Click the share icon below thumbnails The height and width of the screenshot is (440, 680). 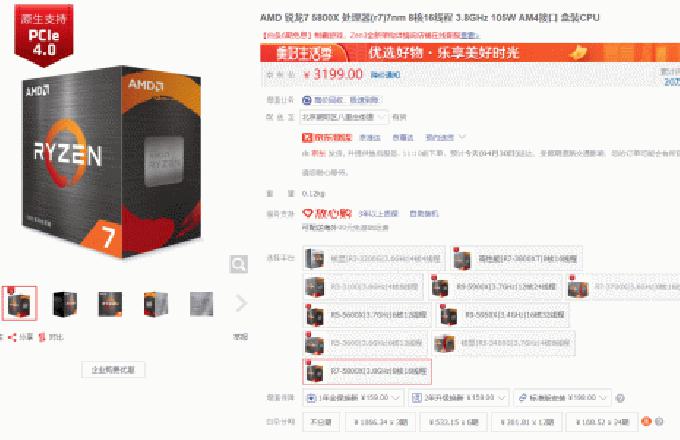coord(12,337)
